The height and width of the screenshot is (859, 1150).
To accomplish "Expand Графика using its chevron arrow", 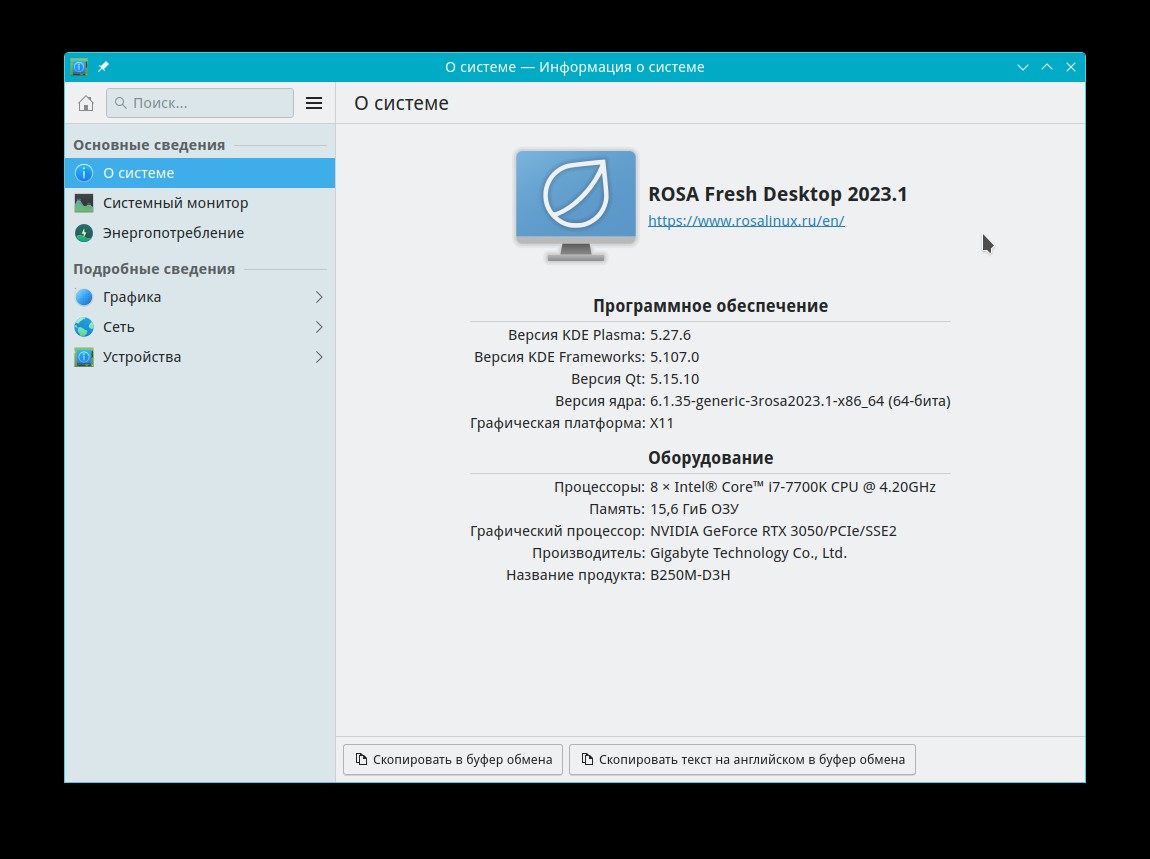I will 319,297.
